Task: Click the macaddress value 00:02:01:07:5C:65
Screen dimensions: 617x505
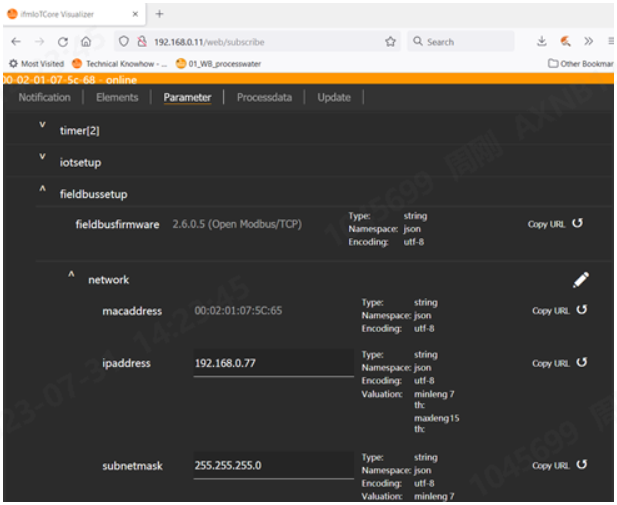Action: [238, 311]
